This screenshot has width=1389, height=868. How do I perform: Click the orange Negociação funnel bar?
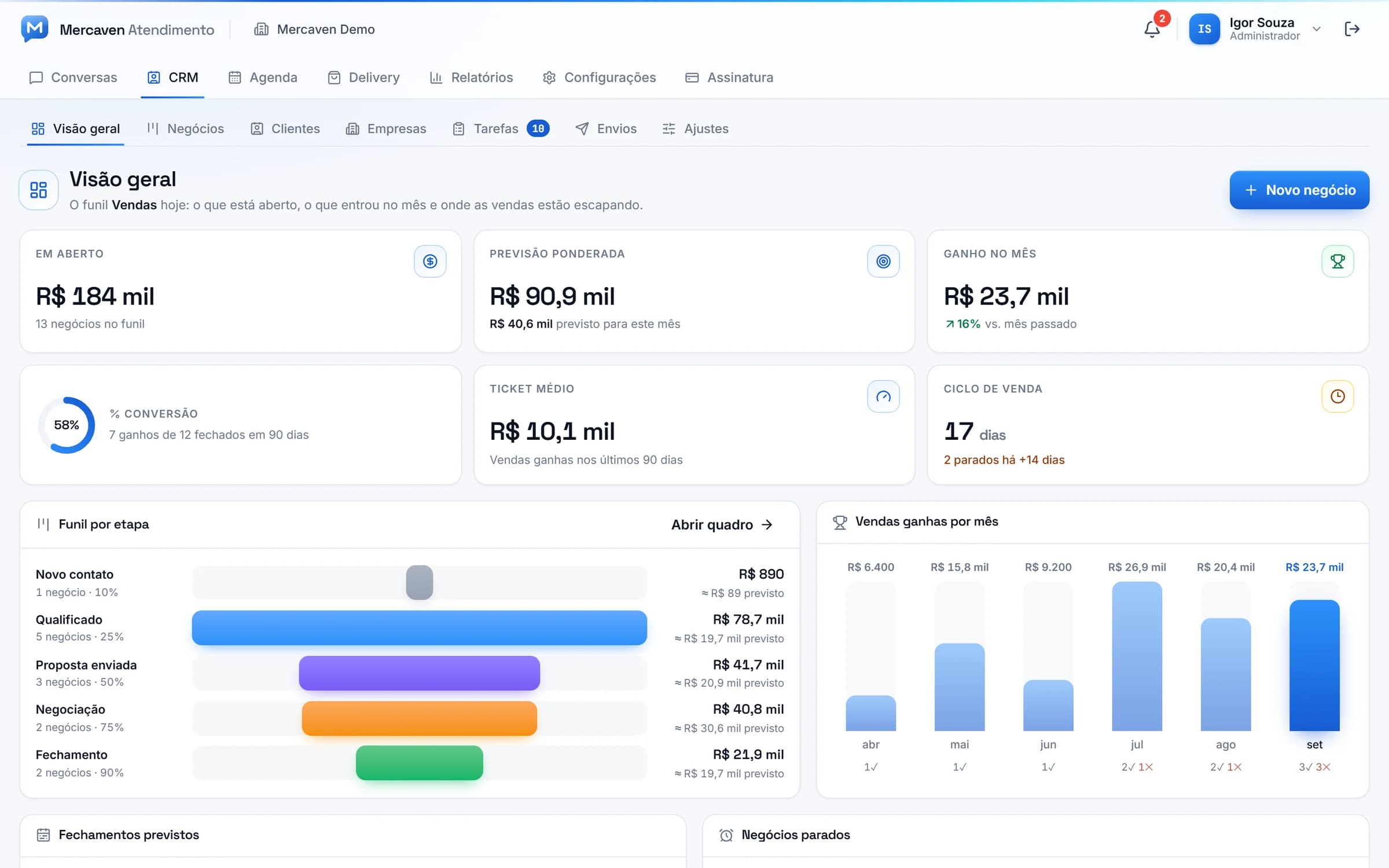pos(419,719)
